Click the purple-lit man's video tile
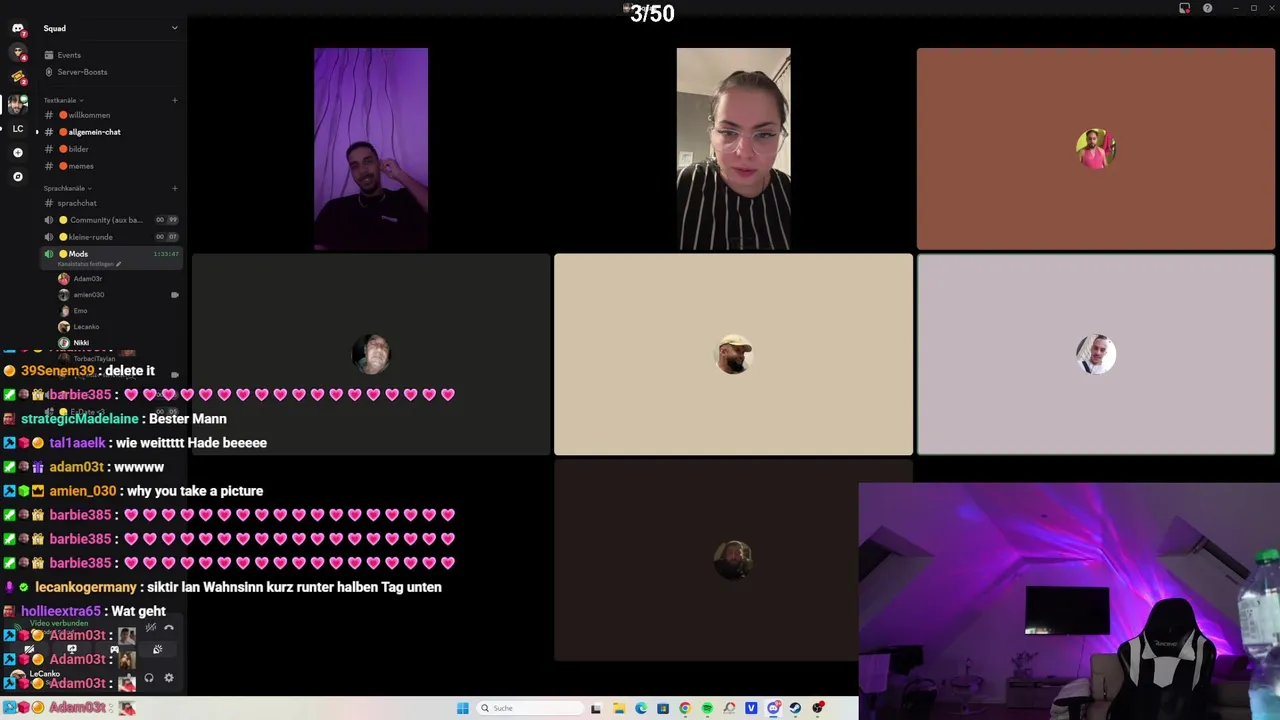The width and height of the screenshot is (1280, 720). (x=371, y=149)
